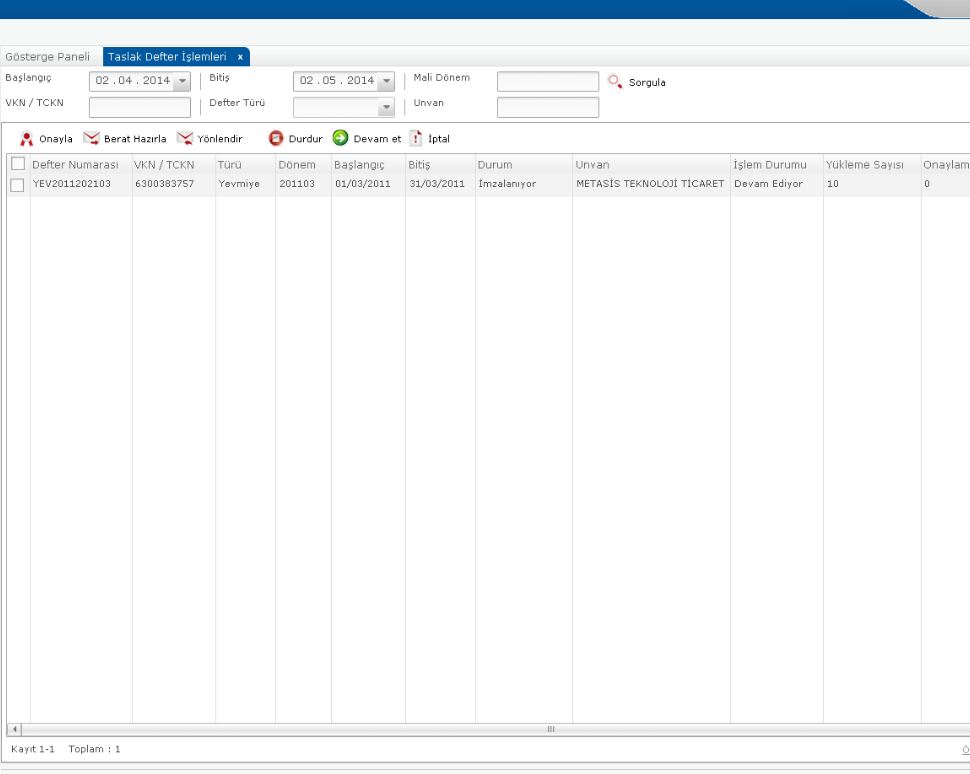
Task: Click the İmzalanıyor status cell
Action: click(507, 184)
